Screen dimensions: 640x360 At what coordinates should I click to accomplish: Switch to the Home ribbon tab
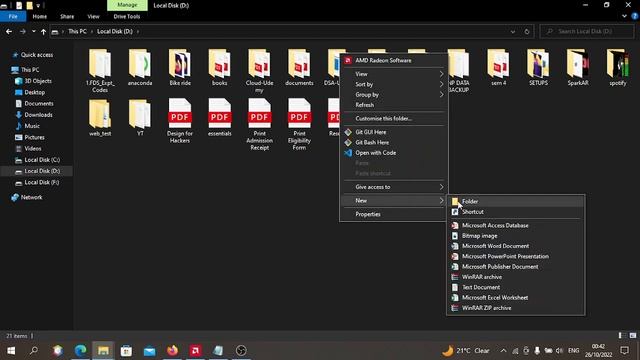pos(40,16)
